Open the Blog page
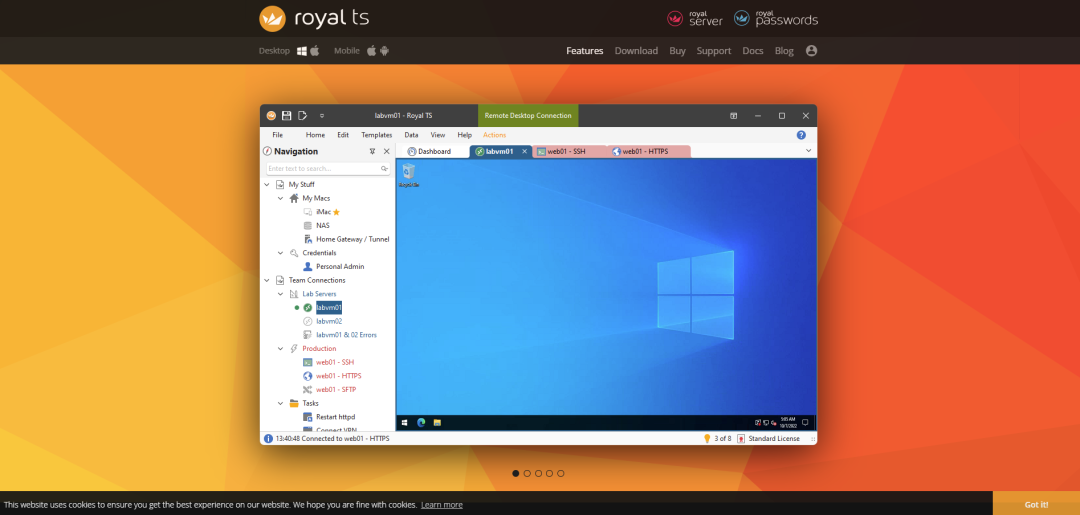Viewport: 1080px width, 515px height. [784, 51]
